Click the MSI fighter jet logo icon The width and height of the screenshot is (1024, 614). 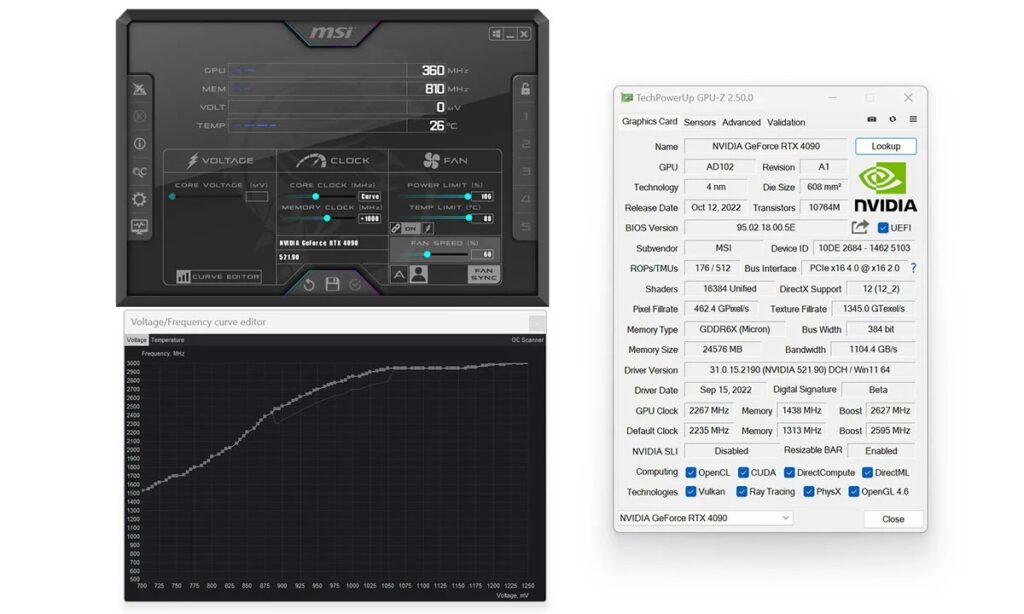click(x=139, y=89)
